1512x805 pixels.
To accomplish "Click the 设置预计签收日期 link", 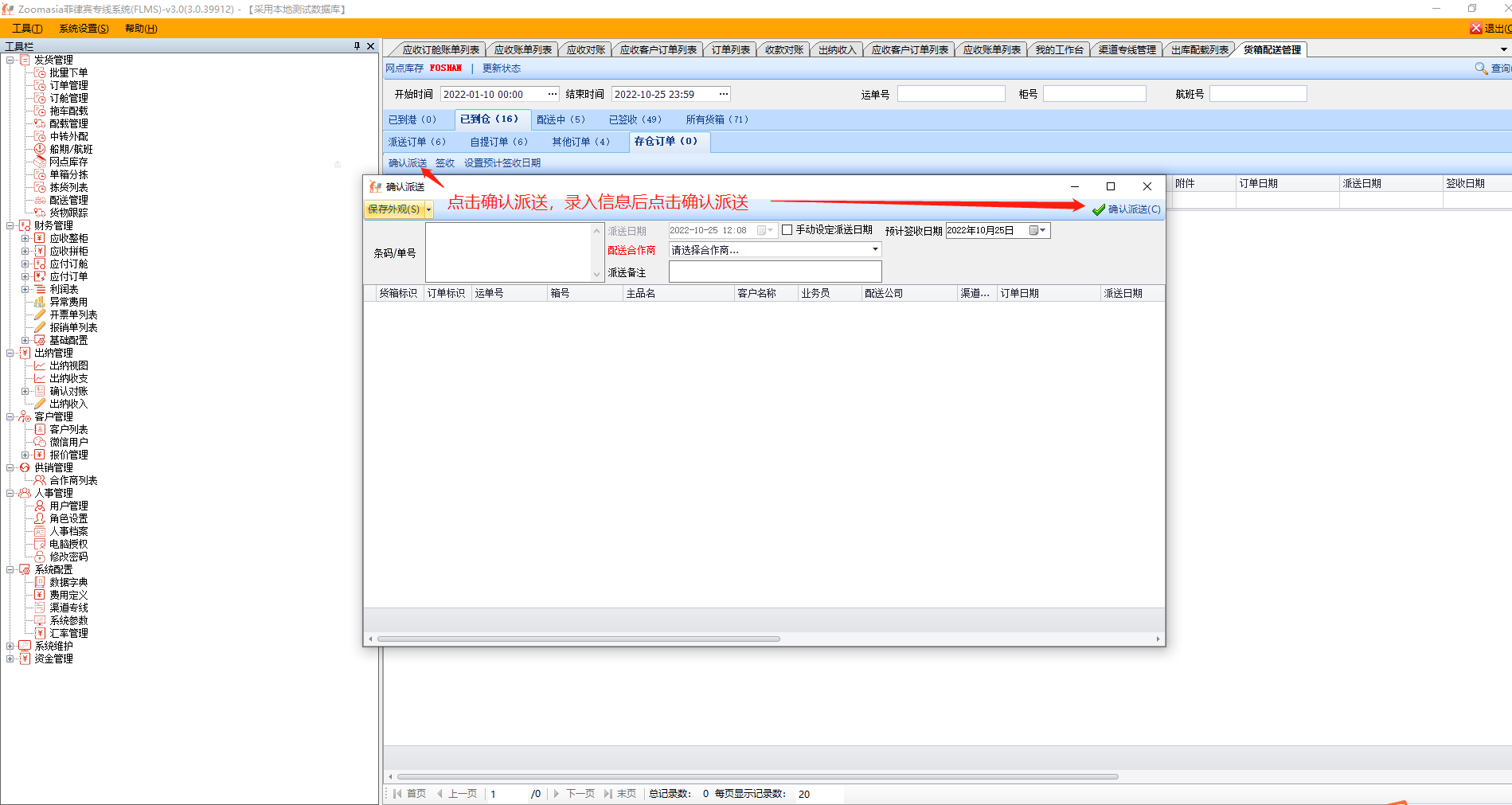I will point(502,163).
